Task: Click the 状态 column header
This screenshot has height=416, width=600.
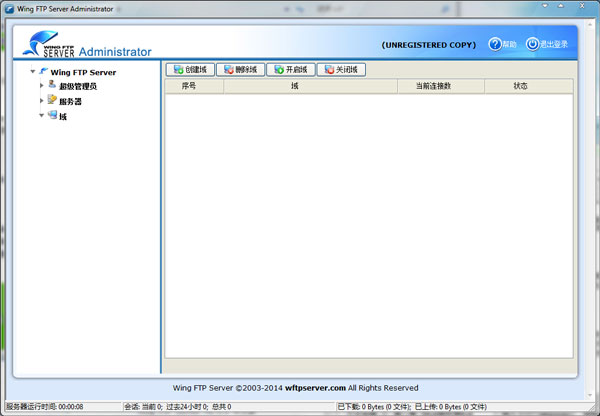Action: pyautogui.click(x=529, y=86)
